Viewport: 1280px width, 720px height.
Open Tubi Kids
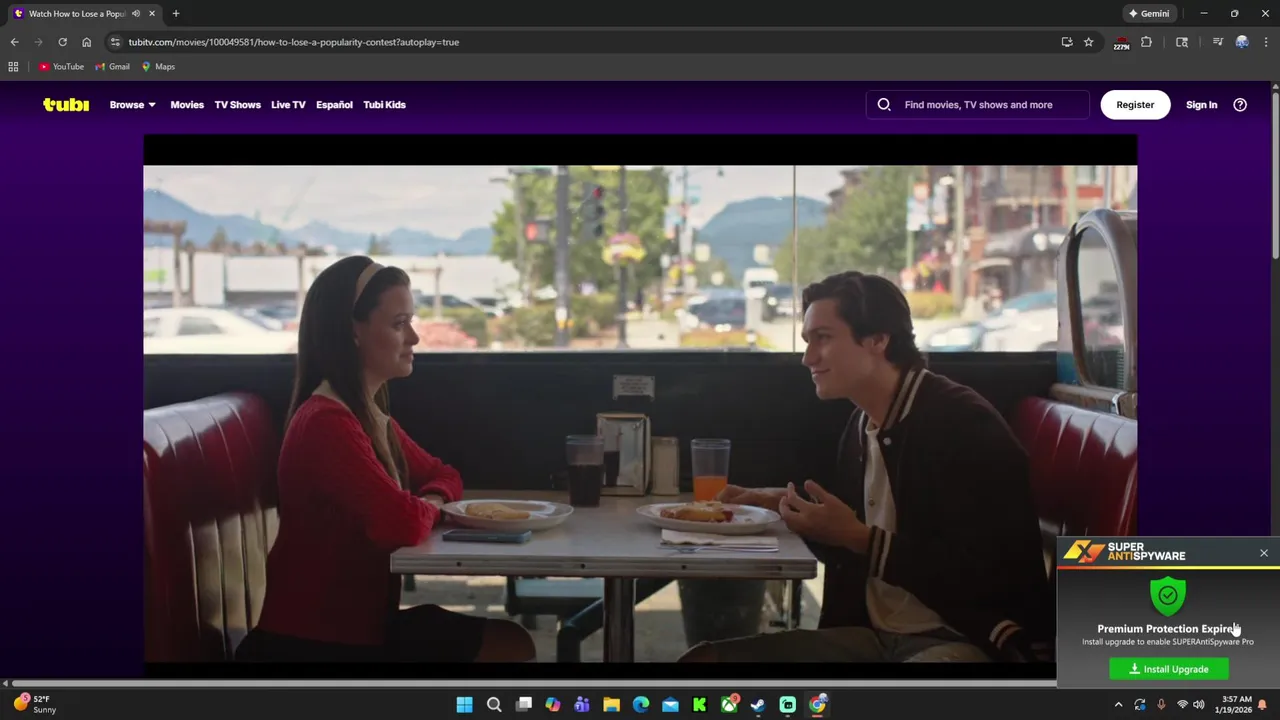(384, 104)
